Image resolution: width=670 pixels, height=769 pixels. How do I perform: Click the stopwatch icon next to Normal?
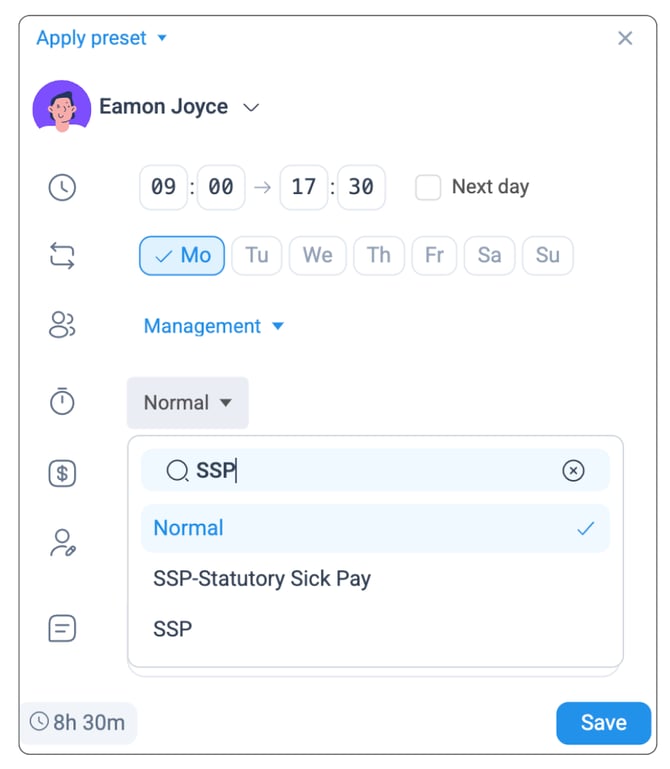pos(62,402)
